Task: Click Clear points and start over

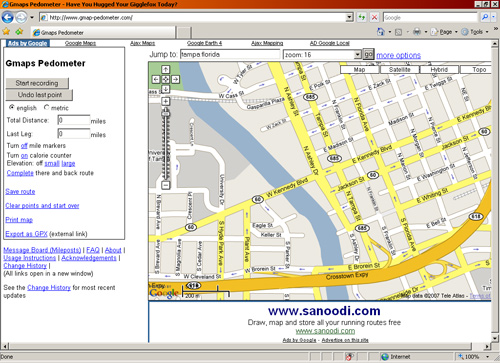Action: pyautogui.click(x=42, y=206)
